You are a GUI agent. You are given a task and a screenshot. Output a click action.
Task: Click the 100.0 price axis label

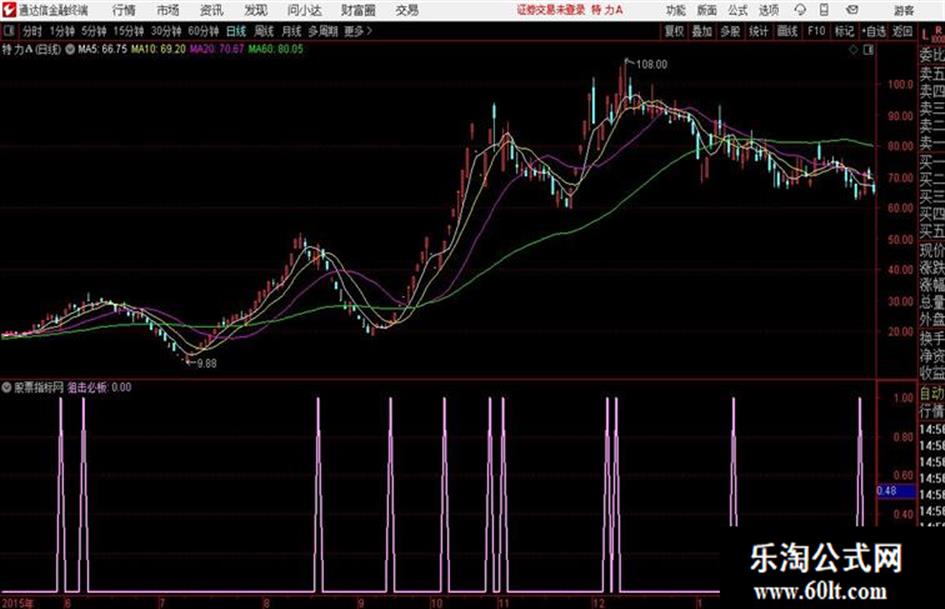[x=900, y=84]
